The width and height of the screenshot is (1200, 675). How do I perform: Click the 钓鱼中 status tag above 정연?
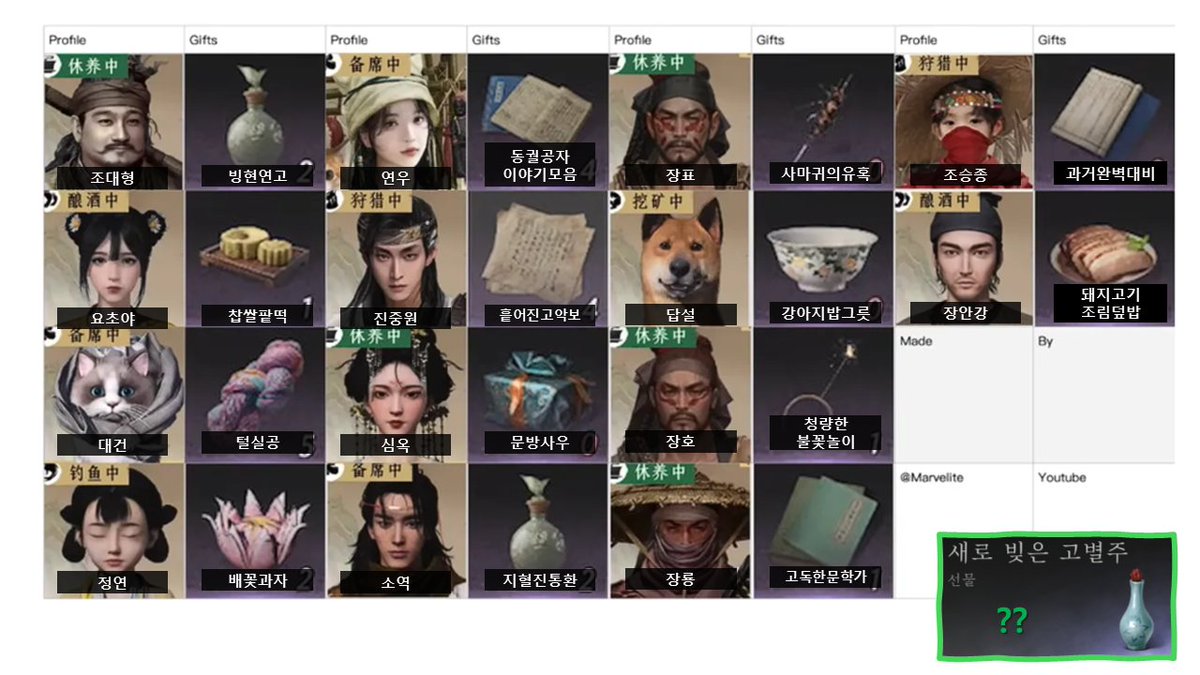(x=87, y=474)
